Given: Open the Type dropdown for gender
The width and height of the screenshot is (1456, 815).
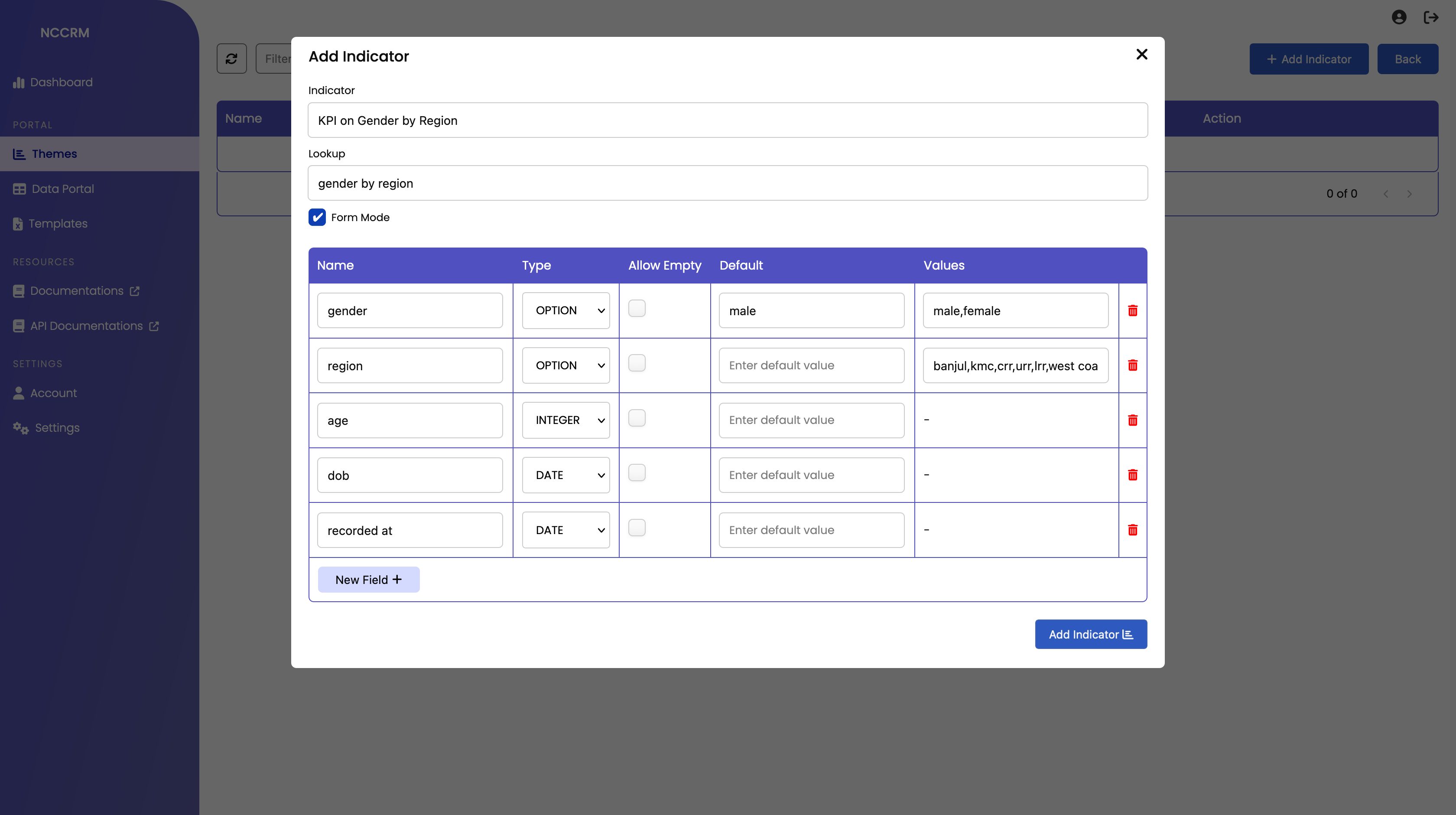Looking at the screenshot, I should (x=566, y=310).
